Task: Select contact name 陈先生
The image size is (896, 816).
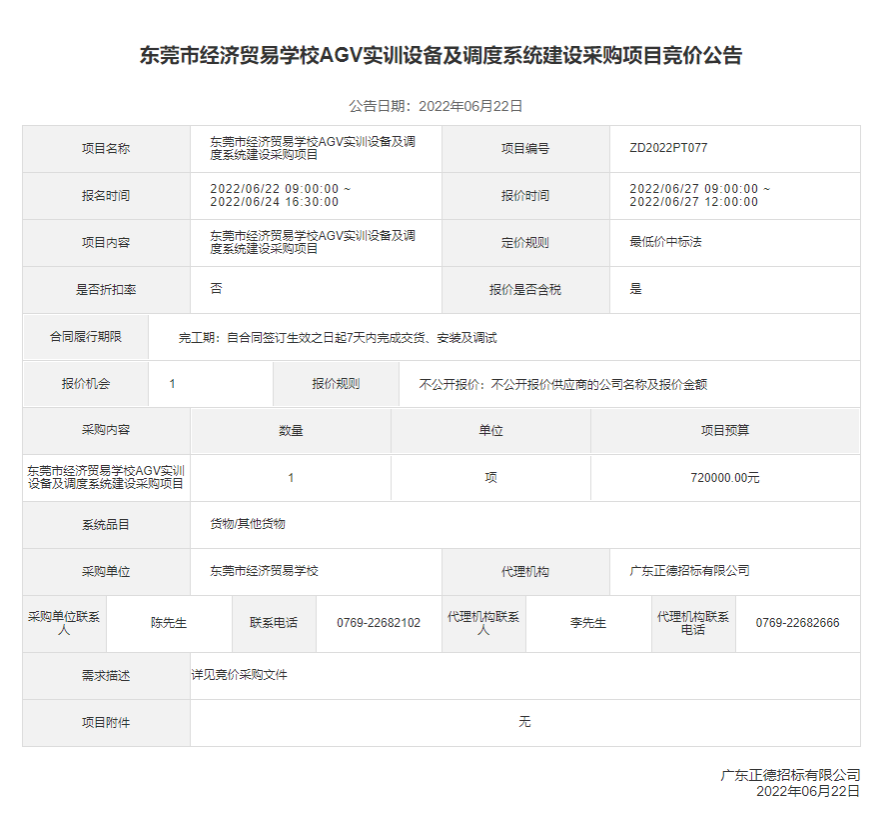Action: [169, 623]
